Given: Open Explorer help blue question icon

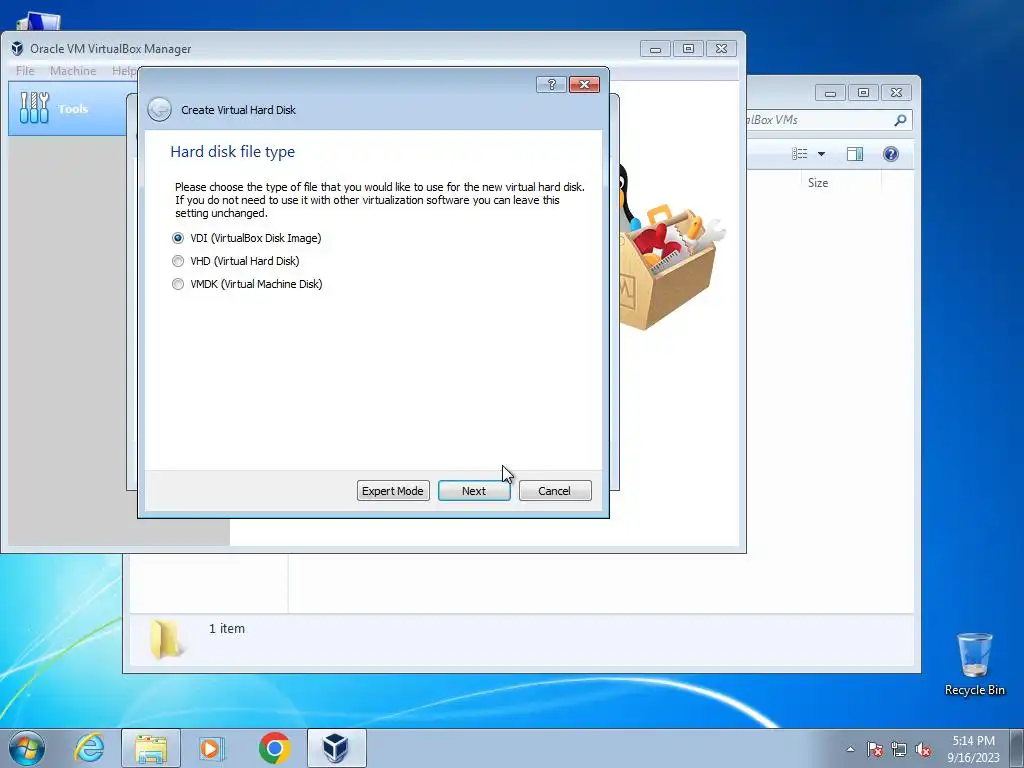Looking at the screenshot, I should (891, 154).
